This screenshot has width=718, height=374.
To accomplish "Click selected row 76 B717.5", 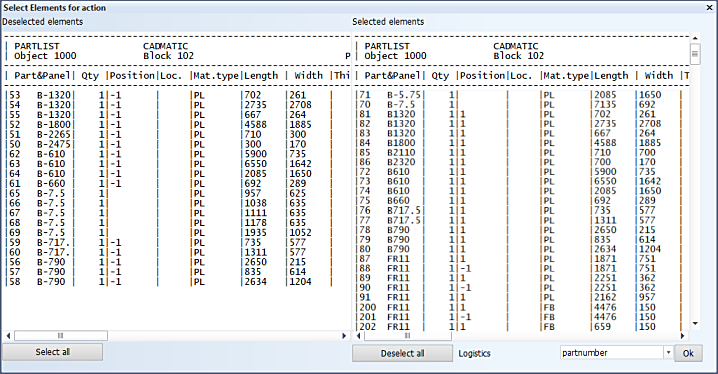I will pyautogui.click(x=522, y=211).
